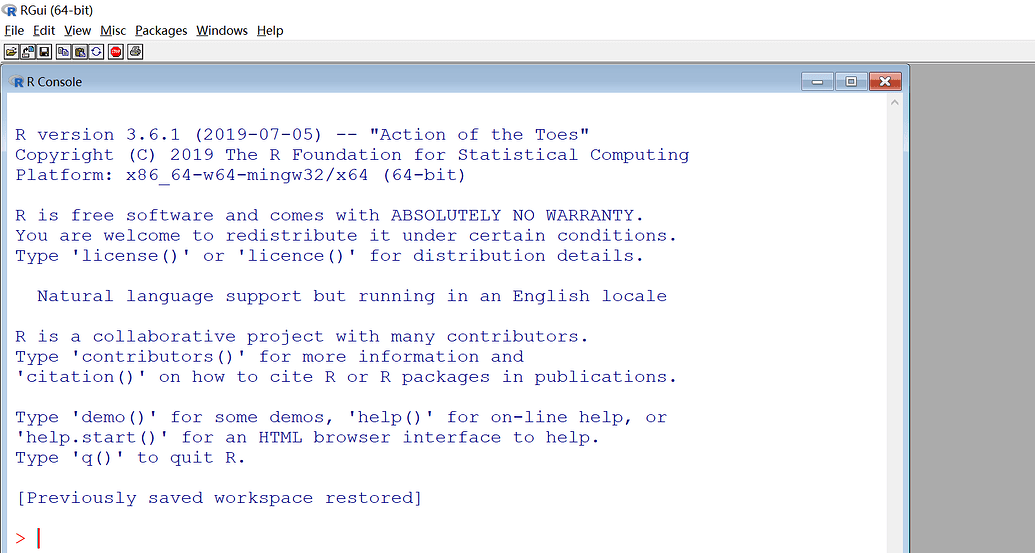1035x553 pixels.
Task: Open the Help menu
Action: coord(270,30)
